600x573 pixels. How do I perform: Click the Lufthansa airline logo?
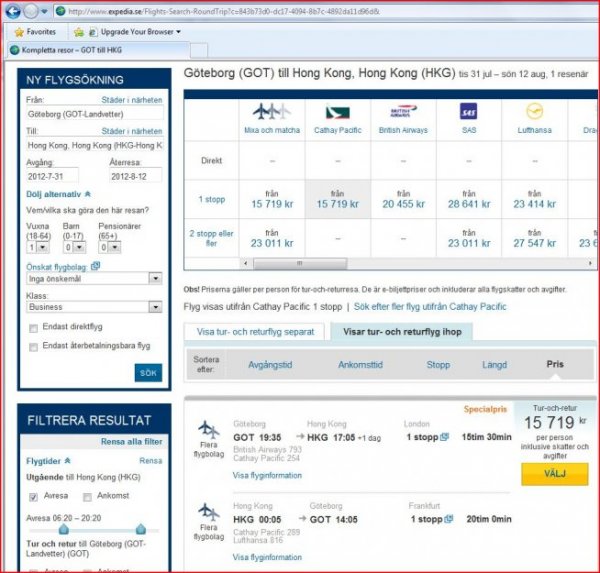[x=534, y=111]
